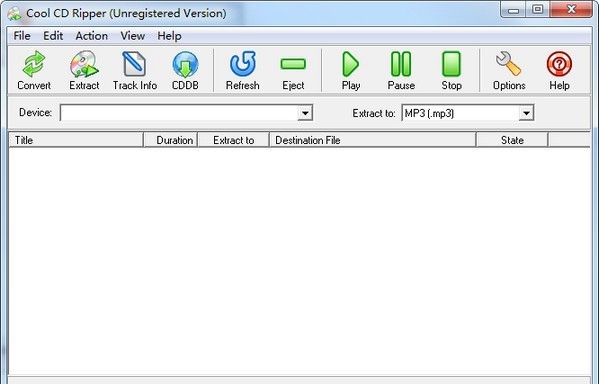Click the Extract to column header
Screen dimensions: 599x384
pyautogui.click(x=233, y=140)
